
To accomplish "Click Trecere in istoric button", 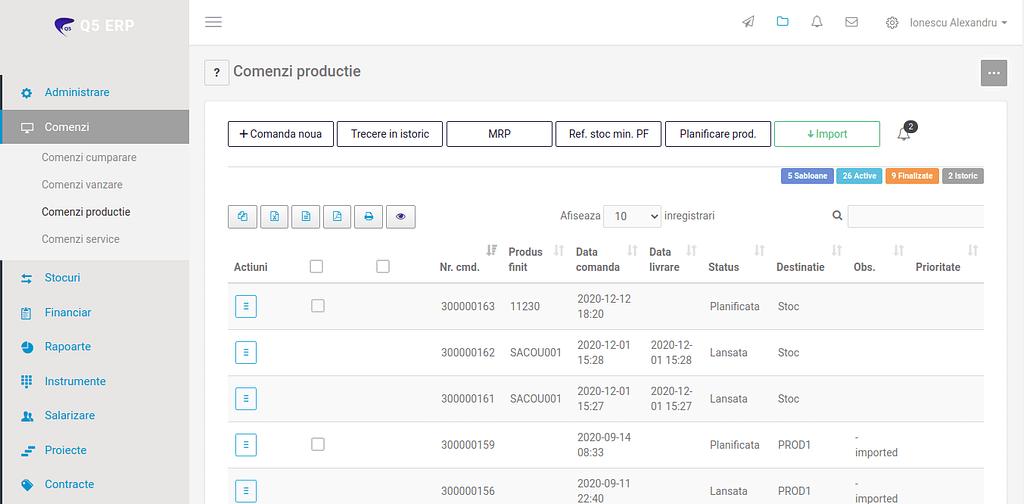I will tap(390, 134).
